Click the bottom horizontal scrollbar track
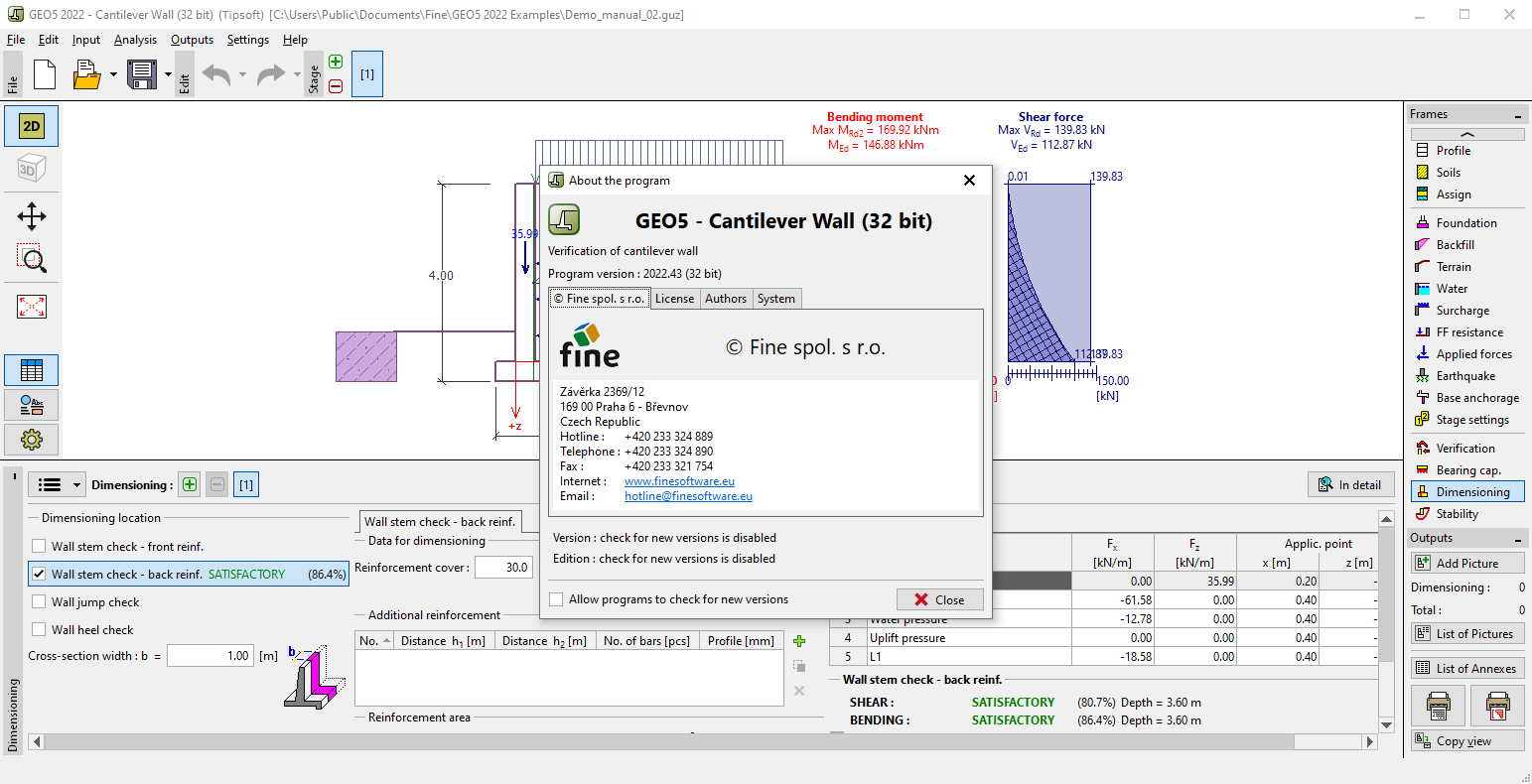This screenshot has width=1532, height=784. (x=703, y=741)
